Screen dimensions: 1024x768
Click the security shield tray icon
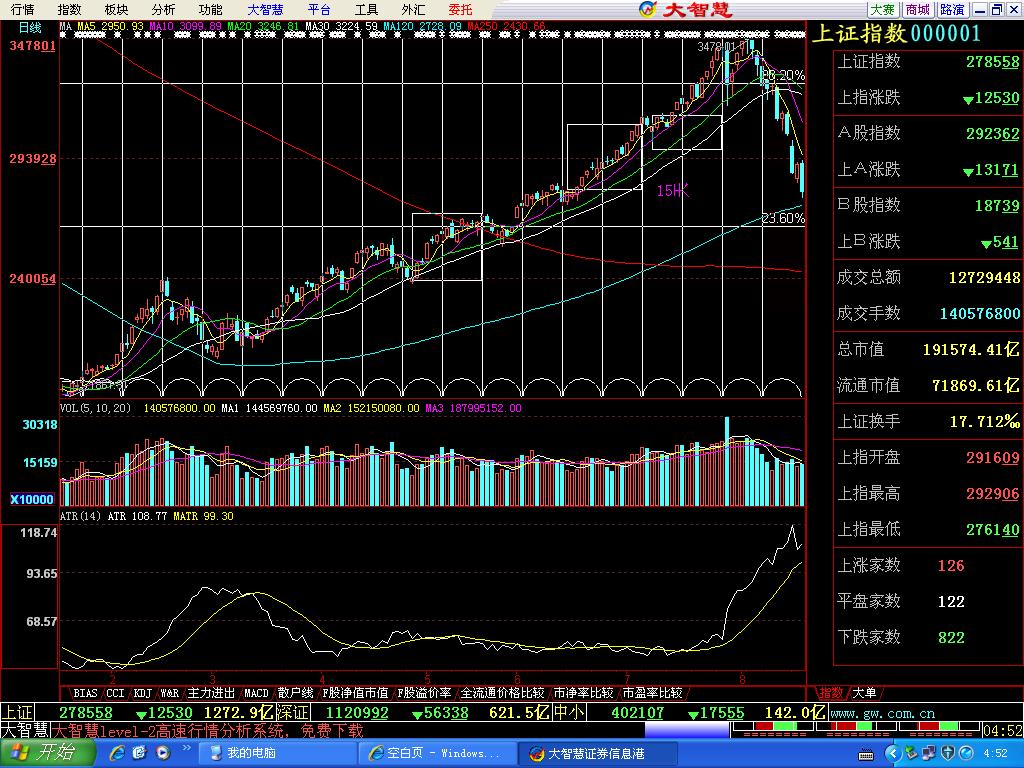[x=948, y=754]
